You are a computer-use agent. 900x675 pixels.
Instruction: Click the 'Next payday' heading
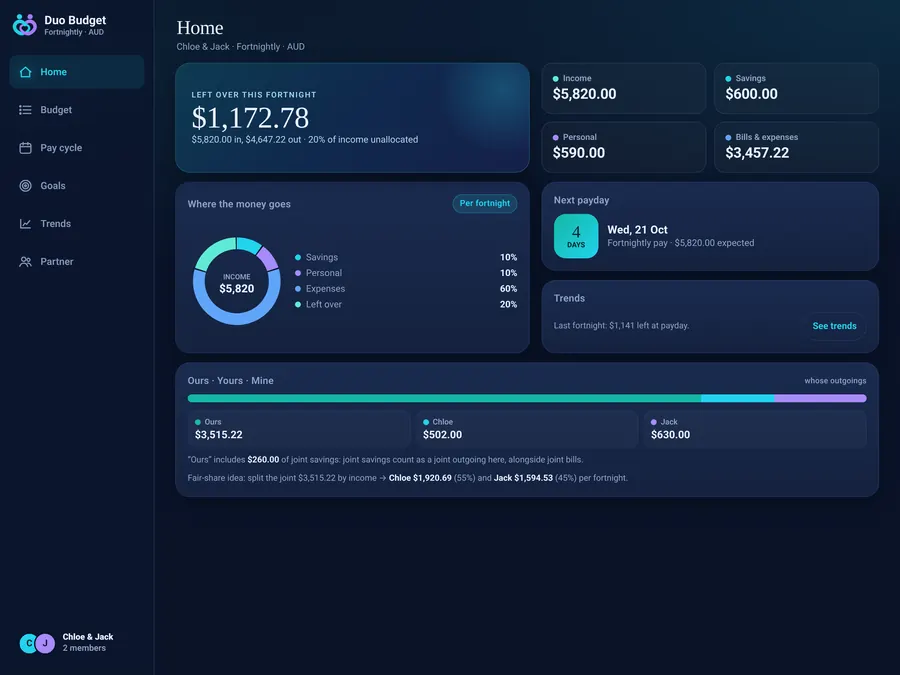581,200
